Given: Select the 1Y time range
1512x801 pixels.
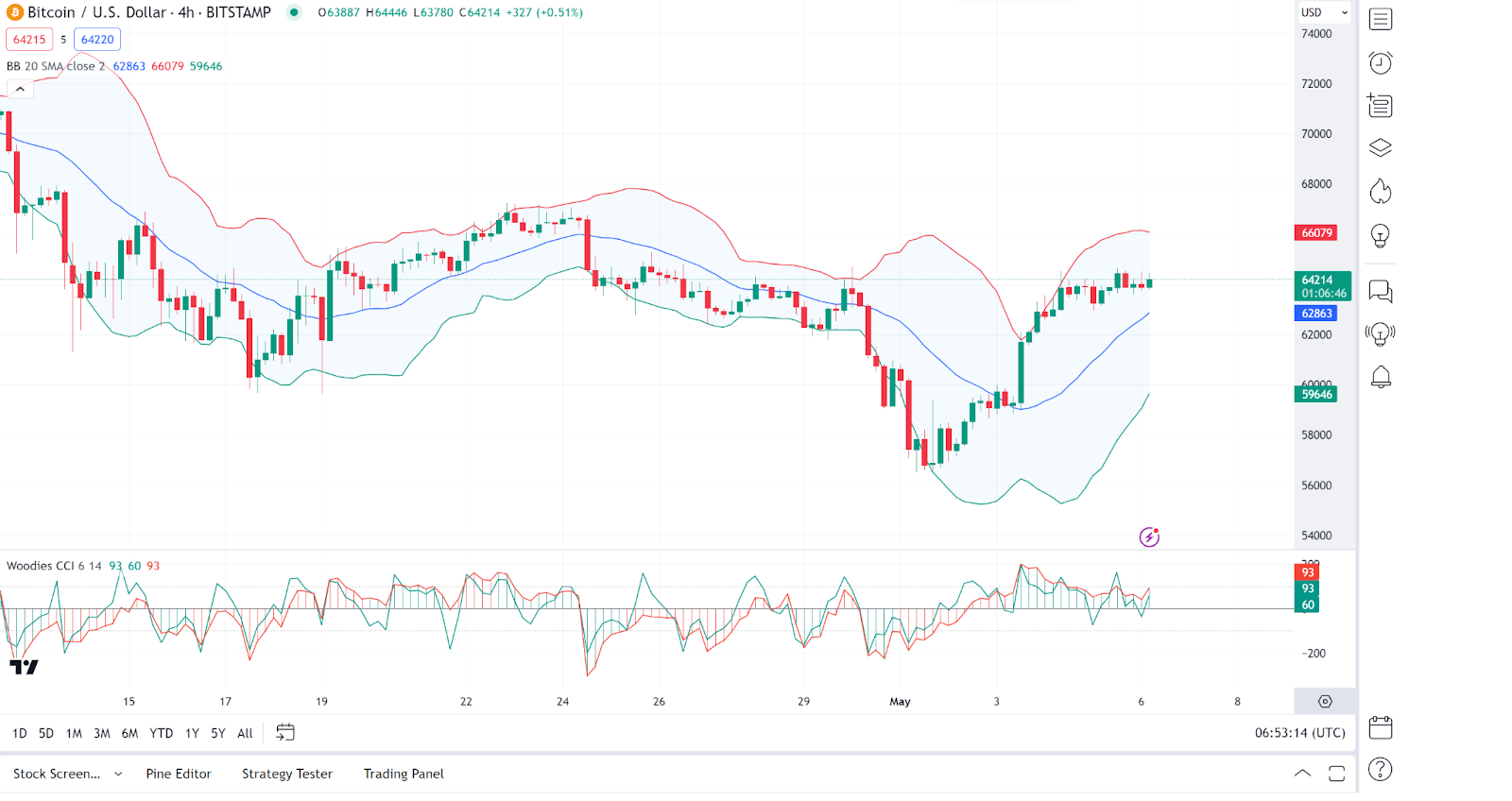Looking at the screenshot, I should (192, 733).
